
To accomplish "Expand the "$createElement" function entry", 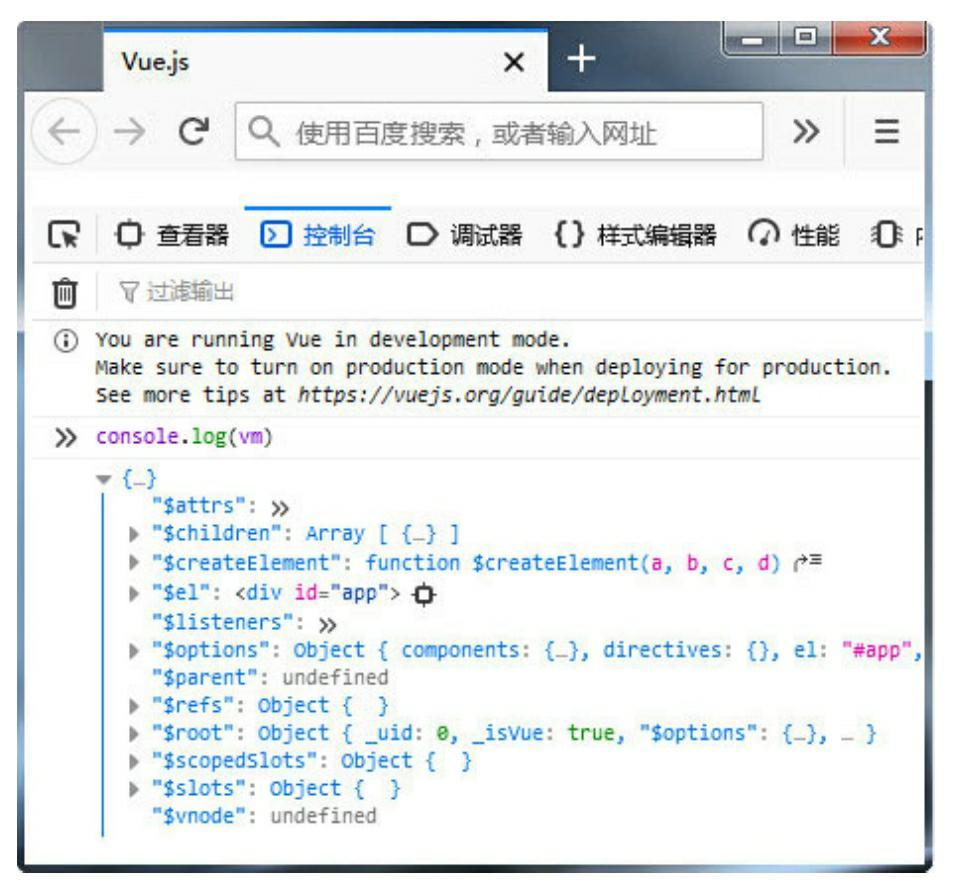I will (x=134, y=562).
